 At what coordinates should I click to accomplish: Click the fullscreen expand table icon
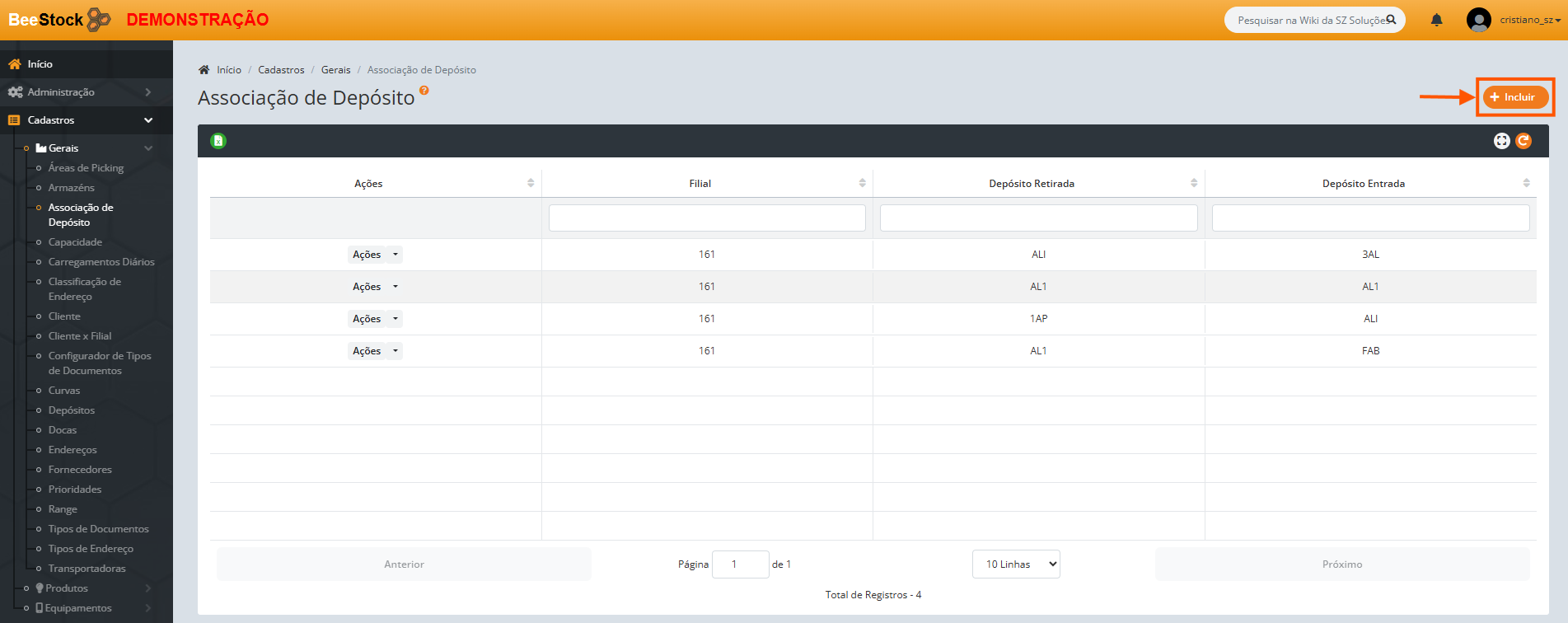[1501, 141]
